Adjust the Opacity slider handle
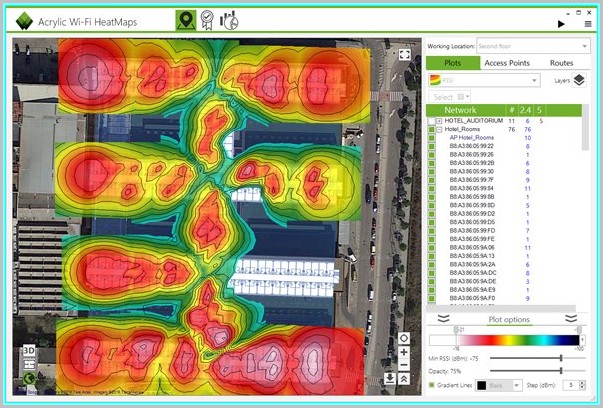 point(561,370)
